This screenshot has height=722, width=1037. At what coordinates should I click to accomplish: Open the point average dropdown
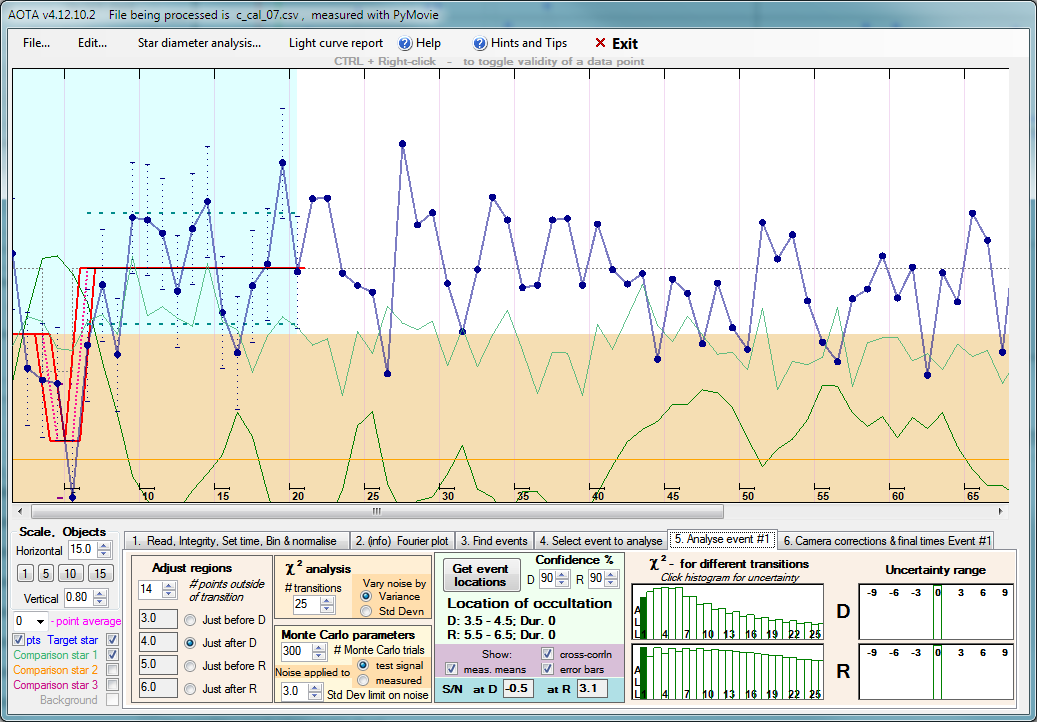40,622
